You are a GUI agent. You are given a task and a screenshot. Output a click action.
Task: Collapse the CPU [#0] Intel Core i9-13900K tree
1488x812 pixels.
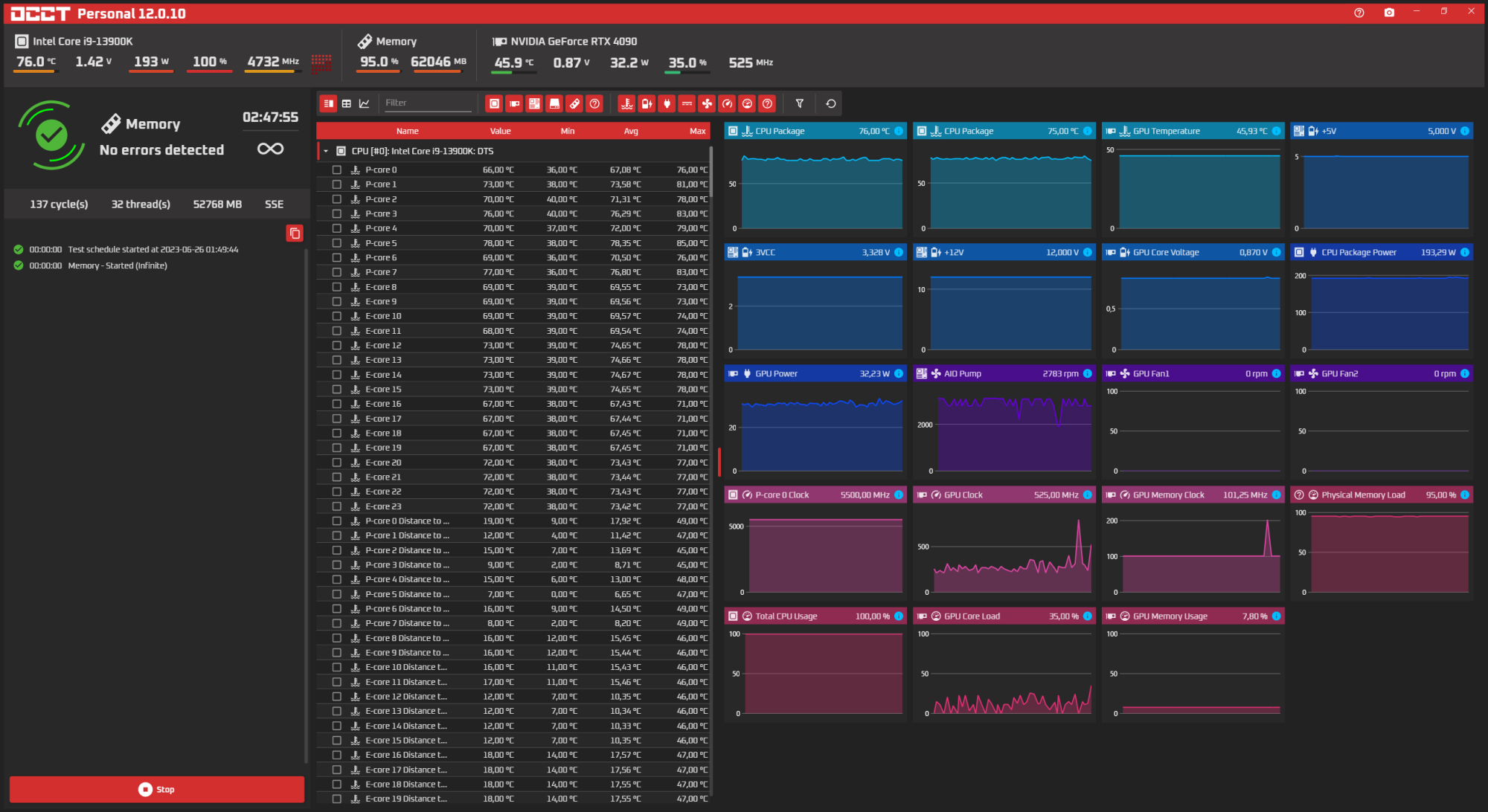click(326, 151)
